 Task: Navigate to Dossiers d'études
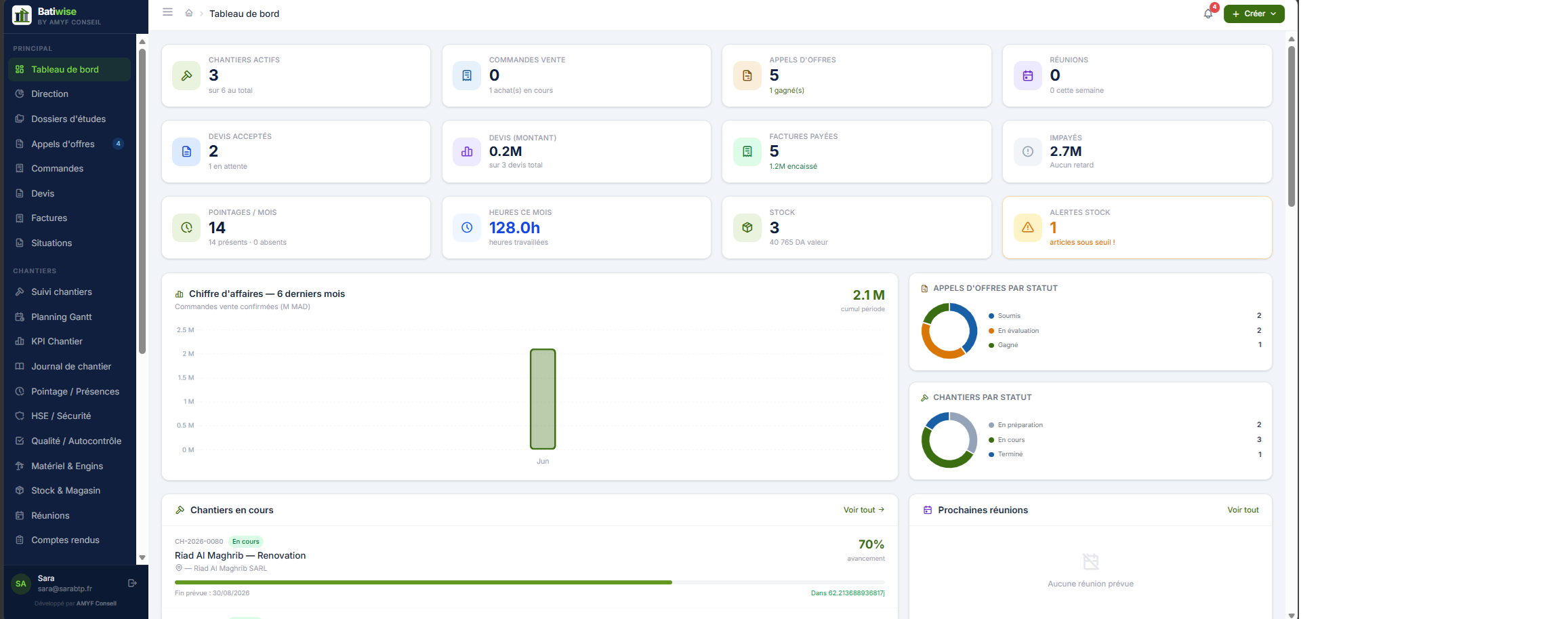tap(69, 119)
